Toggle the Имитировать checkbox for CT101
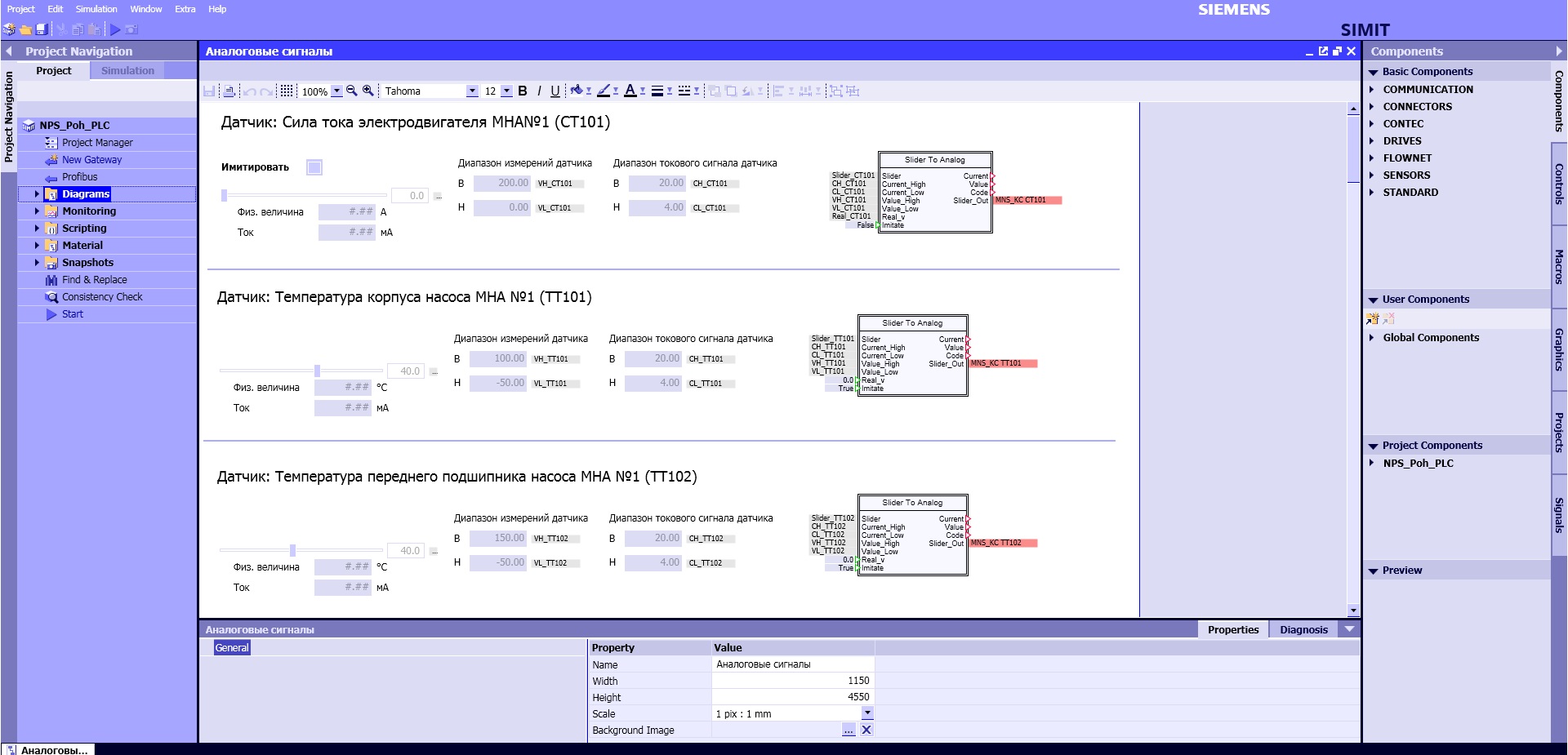This screenshot has width=1568, height=755. coord(314,167)
